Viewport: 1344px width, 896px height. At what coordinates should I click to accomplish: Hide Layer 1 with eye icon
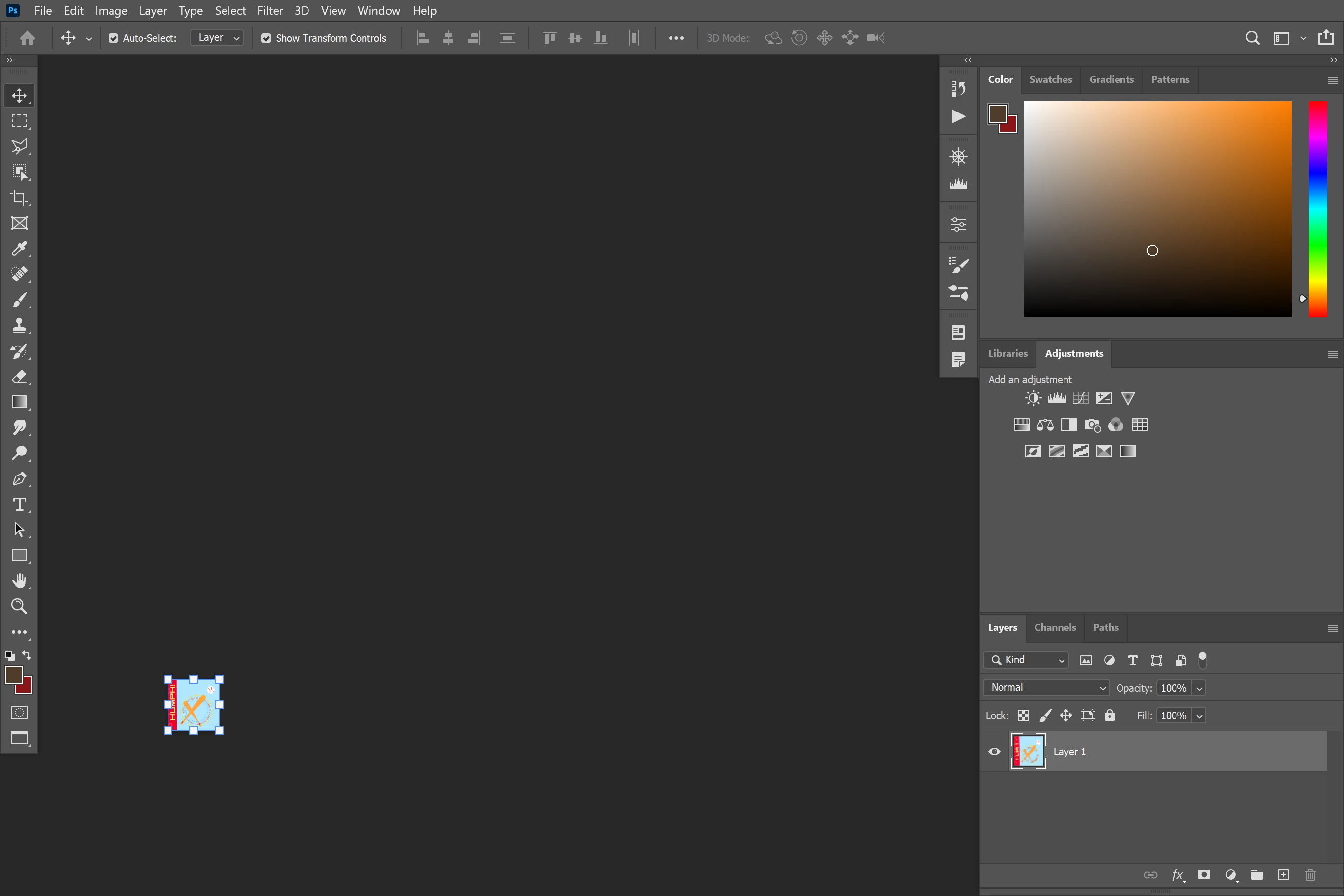(x=994, y=752)
